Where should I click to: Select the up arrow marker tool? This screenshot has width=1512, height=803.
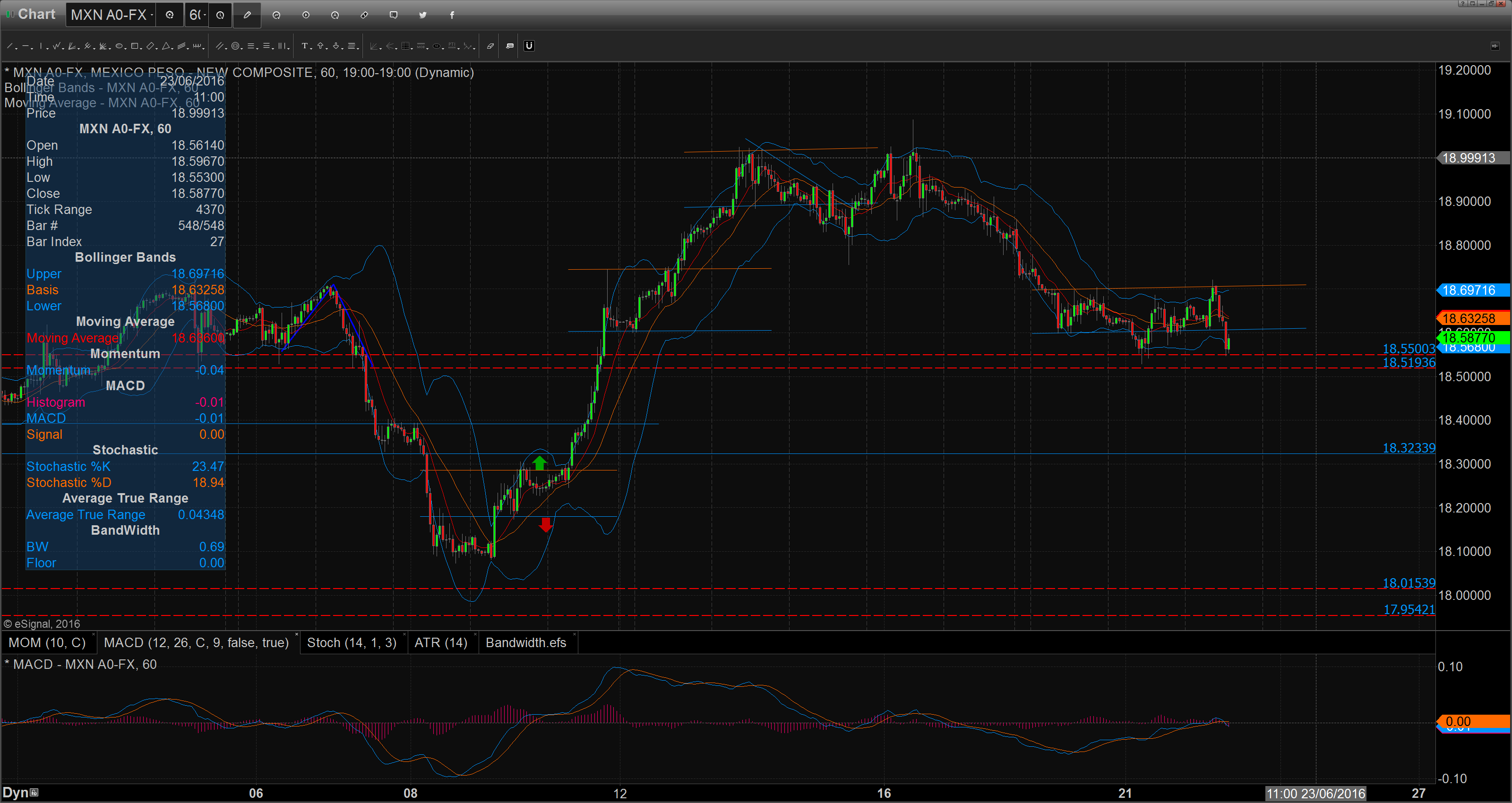[x=320, y=46]
